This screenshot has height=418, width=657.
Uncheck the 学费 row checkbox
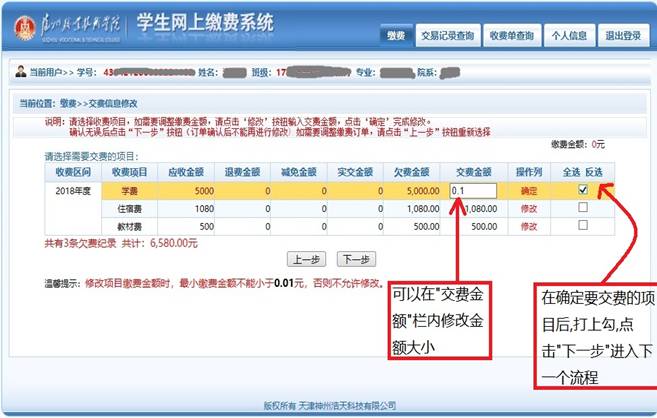pyautogui.click(x=582, y=190)
